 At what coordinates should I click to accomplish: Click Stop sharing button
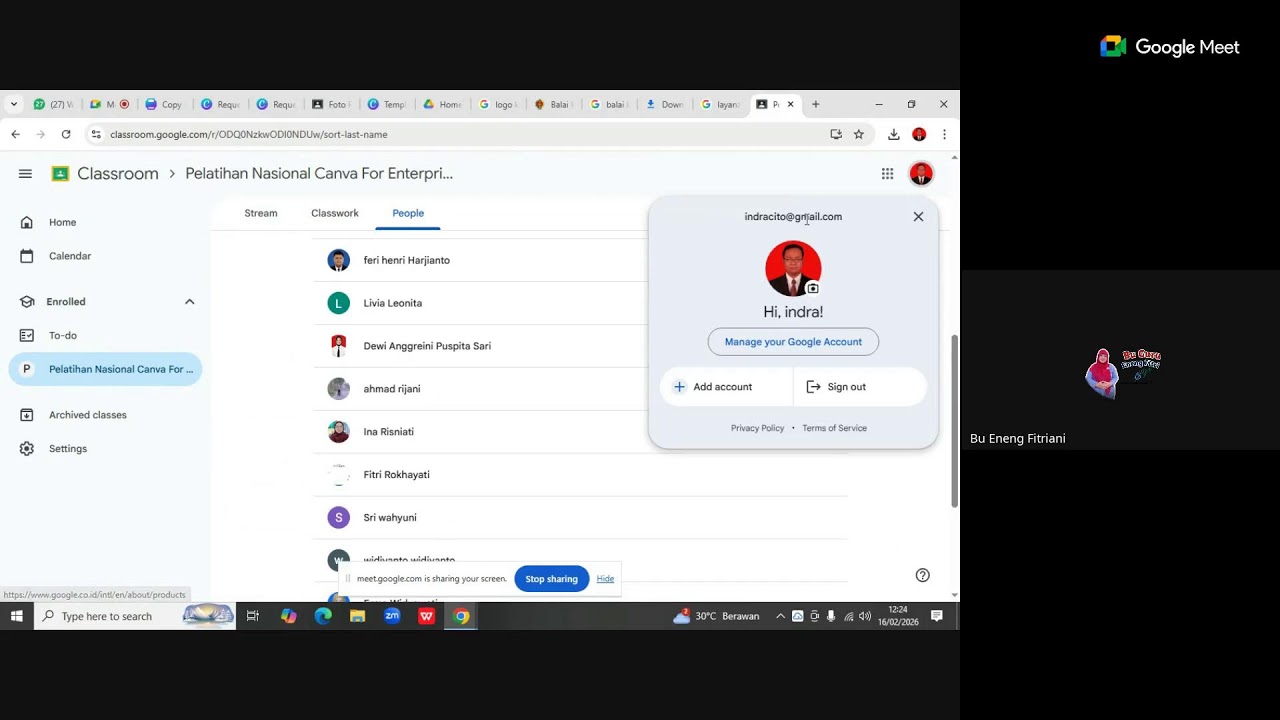[x=551, y=579]
